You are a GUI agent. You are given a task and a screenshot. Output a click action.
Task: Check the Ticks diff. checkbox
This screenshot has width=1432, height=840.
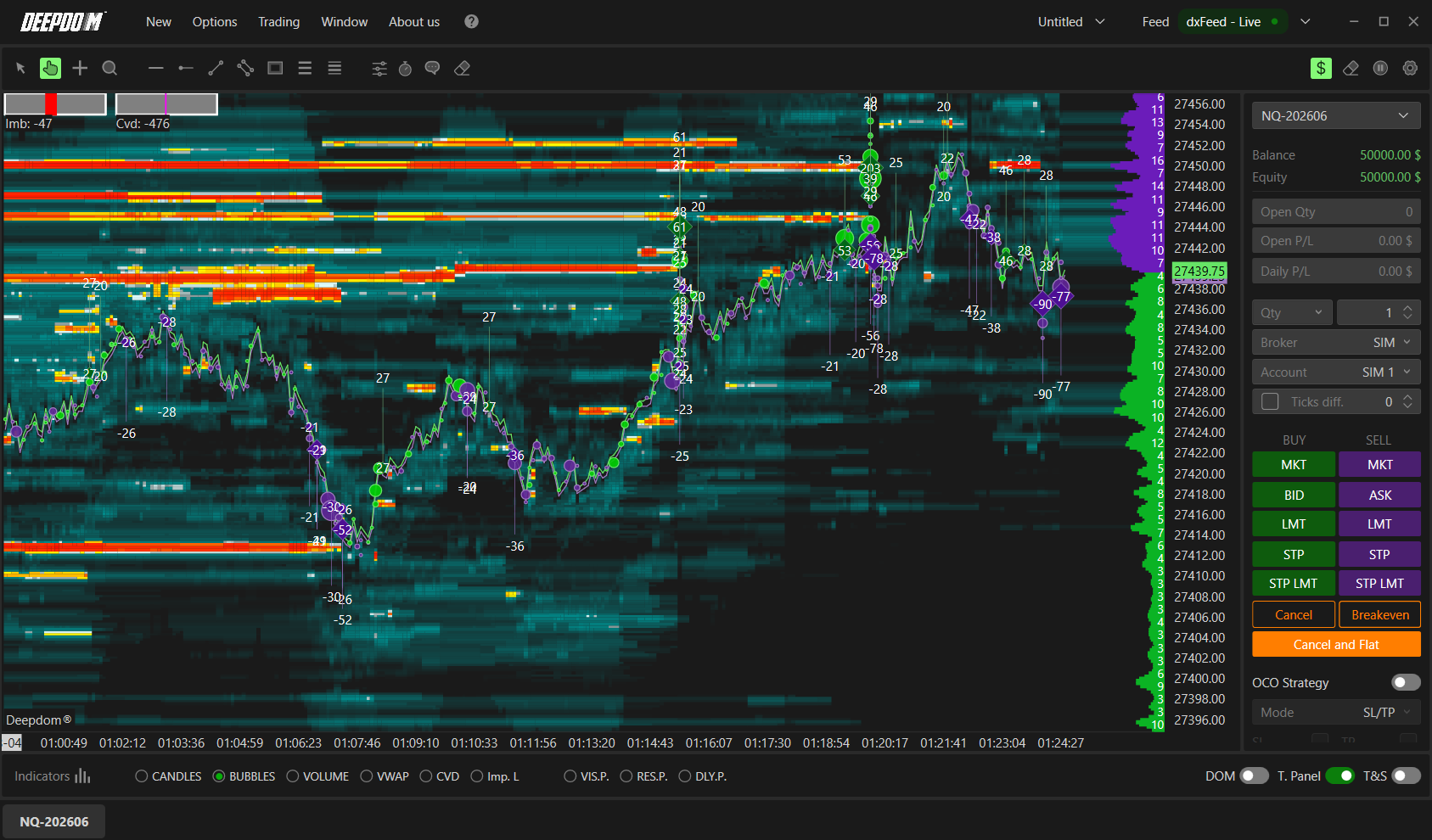click(1270, 402)
